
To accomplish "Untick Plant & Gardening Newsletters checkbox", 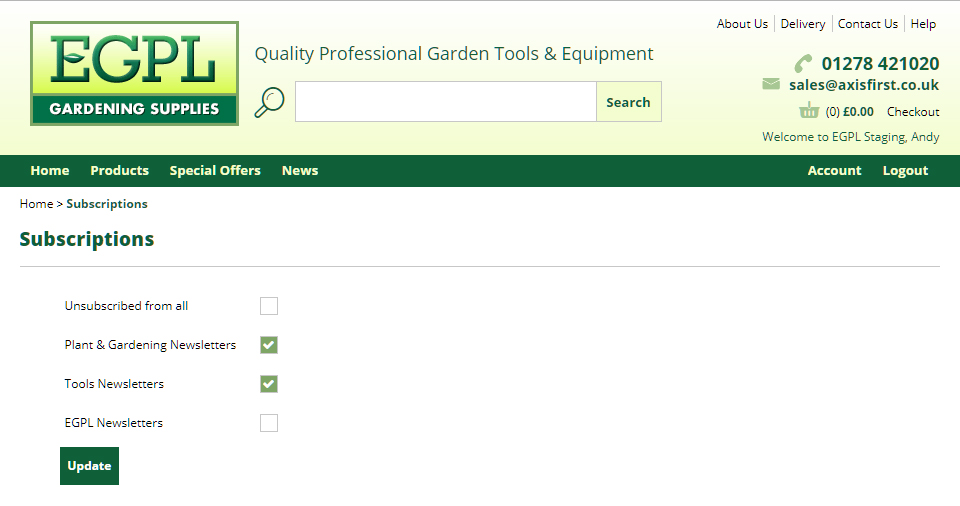I will pyautogui.click(x=269, y=345).
